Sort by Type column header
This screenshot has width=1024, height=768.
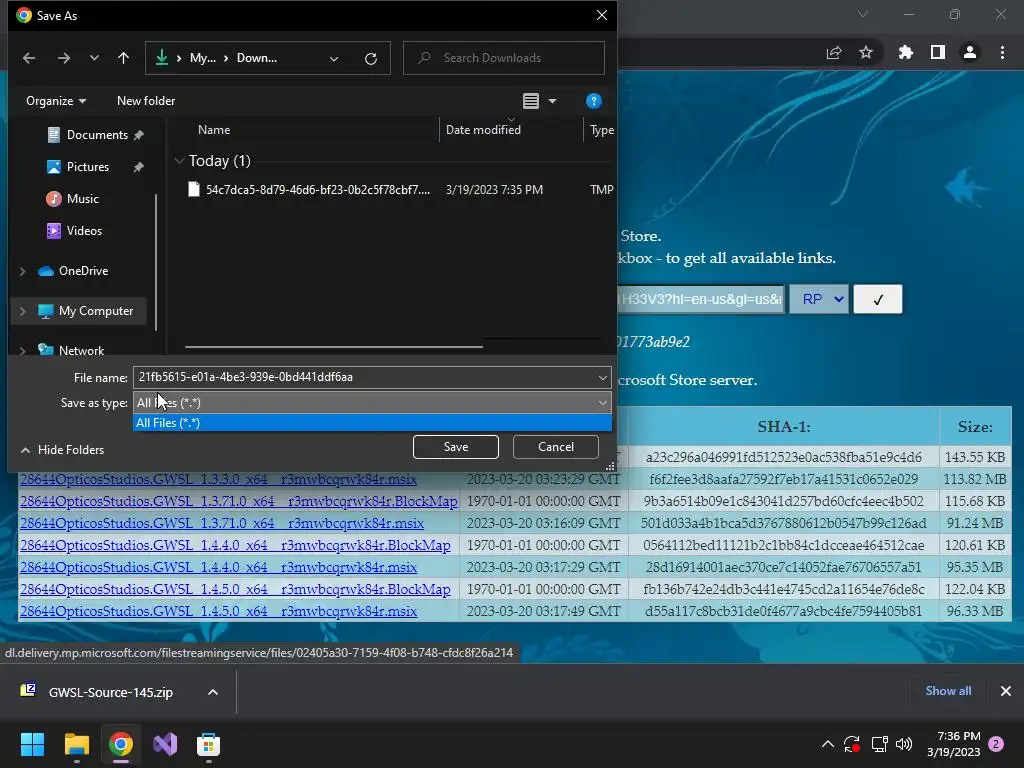[x=601, y=130]
